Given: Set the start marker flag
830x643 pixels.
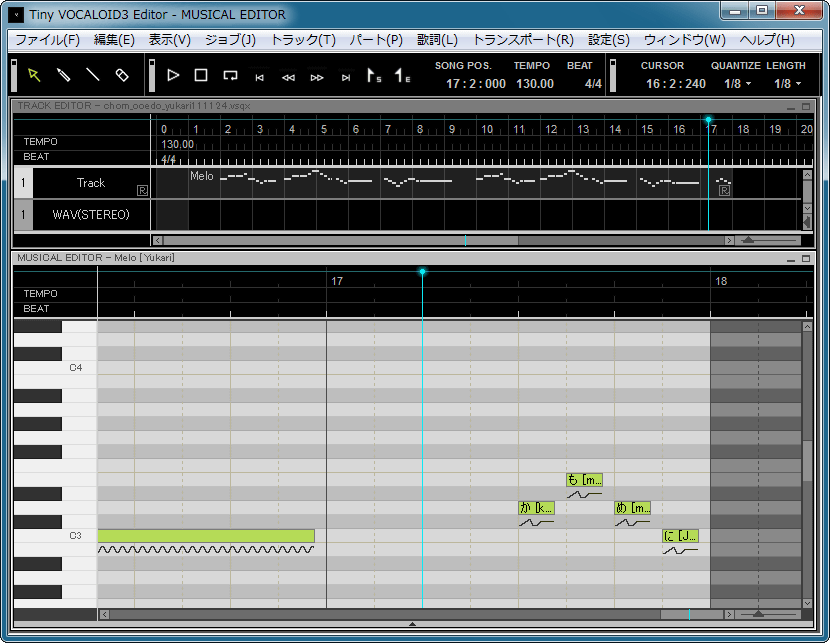Looking at the screenshot, I should point(374,76).
